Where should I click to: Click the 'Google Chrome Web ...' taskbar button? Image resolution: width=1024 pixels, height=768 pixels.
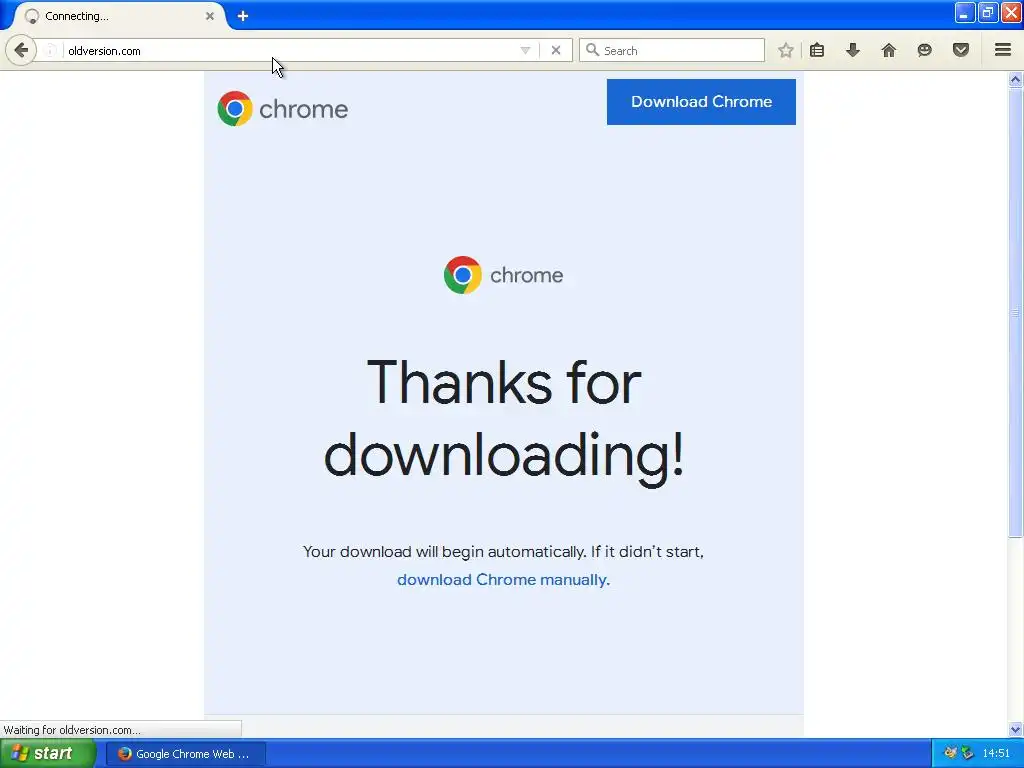[x=185, y=754]
